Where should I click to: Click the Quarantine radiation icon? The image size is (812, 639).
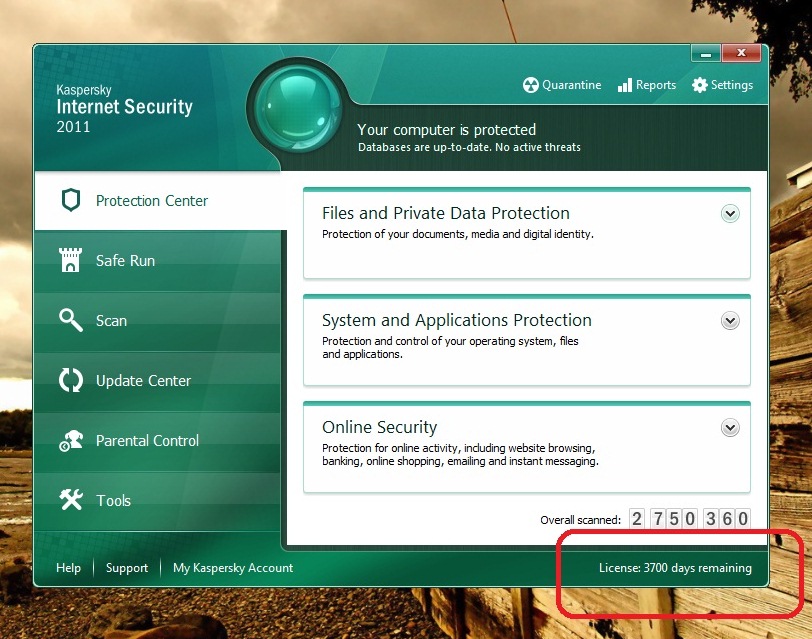[530, 85]
